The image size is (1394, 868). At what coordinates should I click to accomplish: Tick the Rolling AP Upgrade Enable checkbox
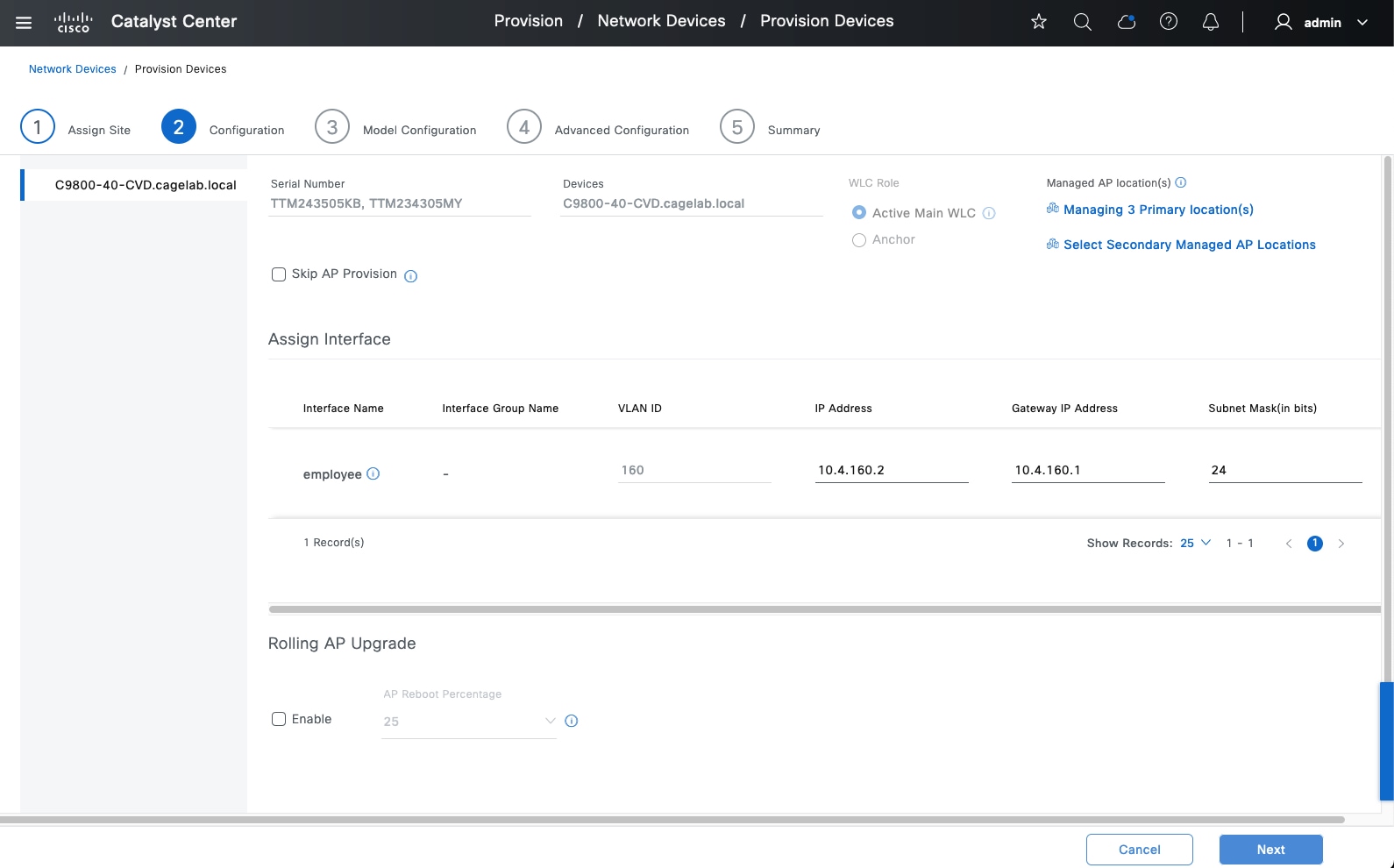pyautogui.click(x=279, y=719)
